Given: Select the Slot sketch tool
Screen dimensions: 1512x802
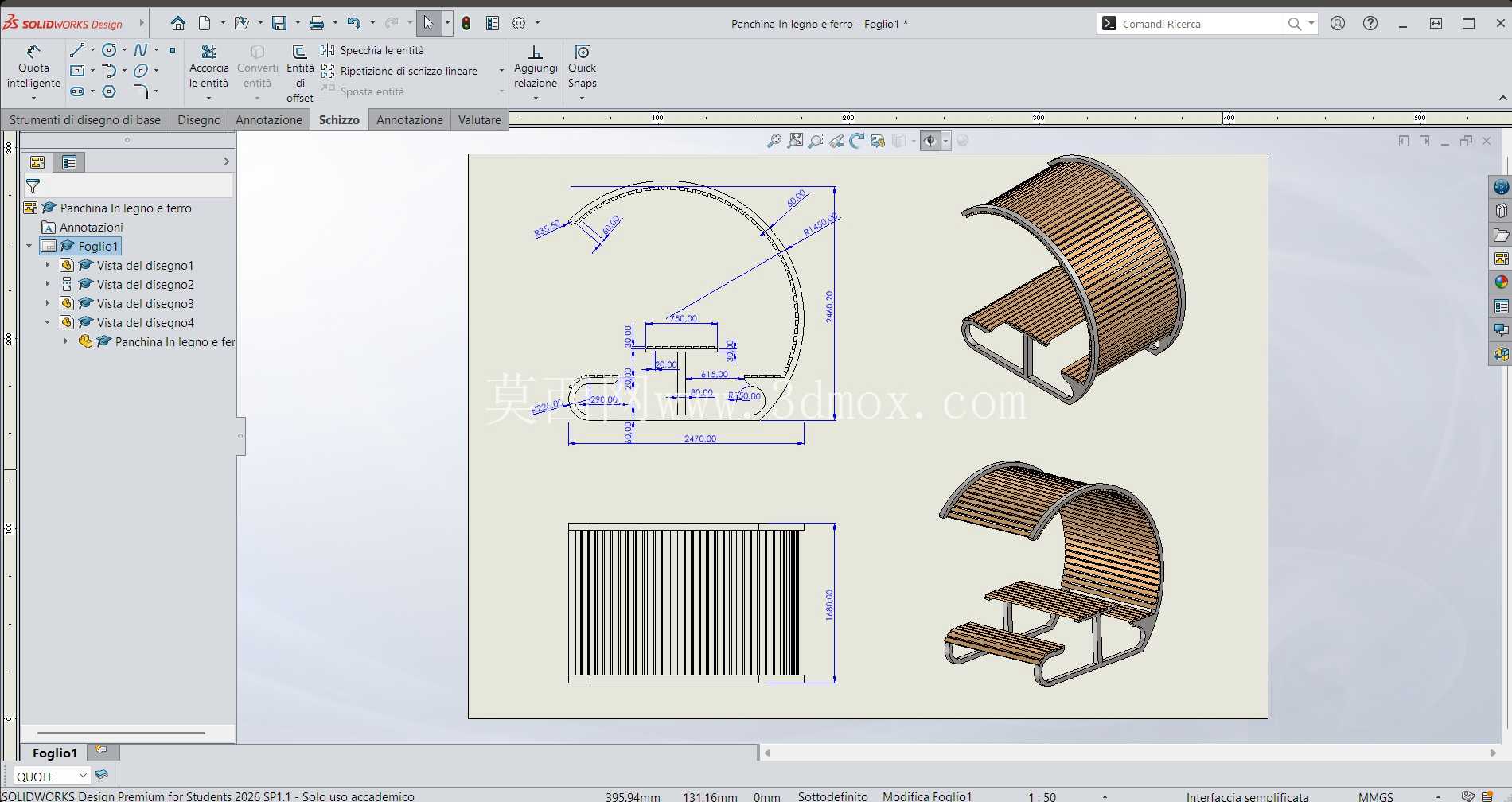Looking at the screenshot, I should click(77, 91).
